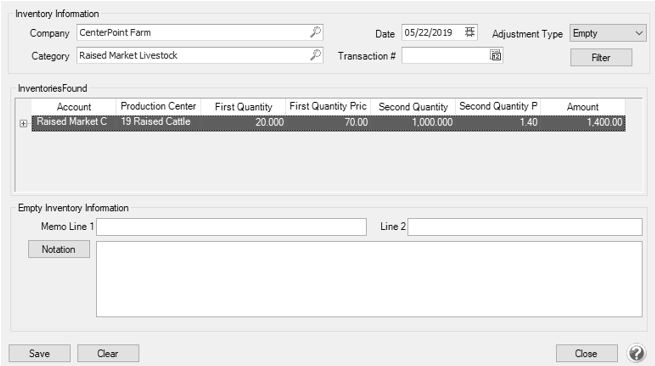655x366 pixels.
Task: Click the Filter button
Action: [601, 58]
